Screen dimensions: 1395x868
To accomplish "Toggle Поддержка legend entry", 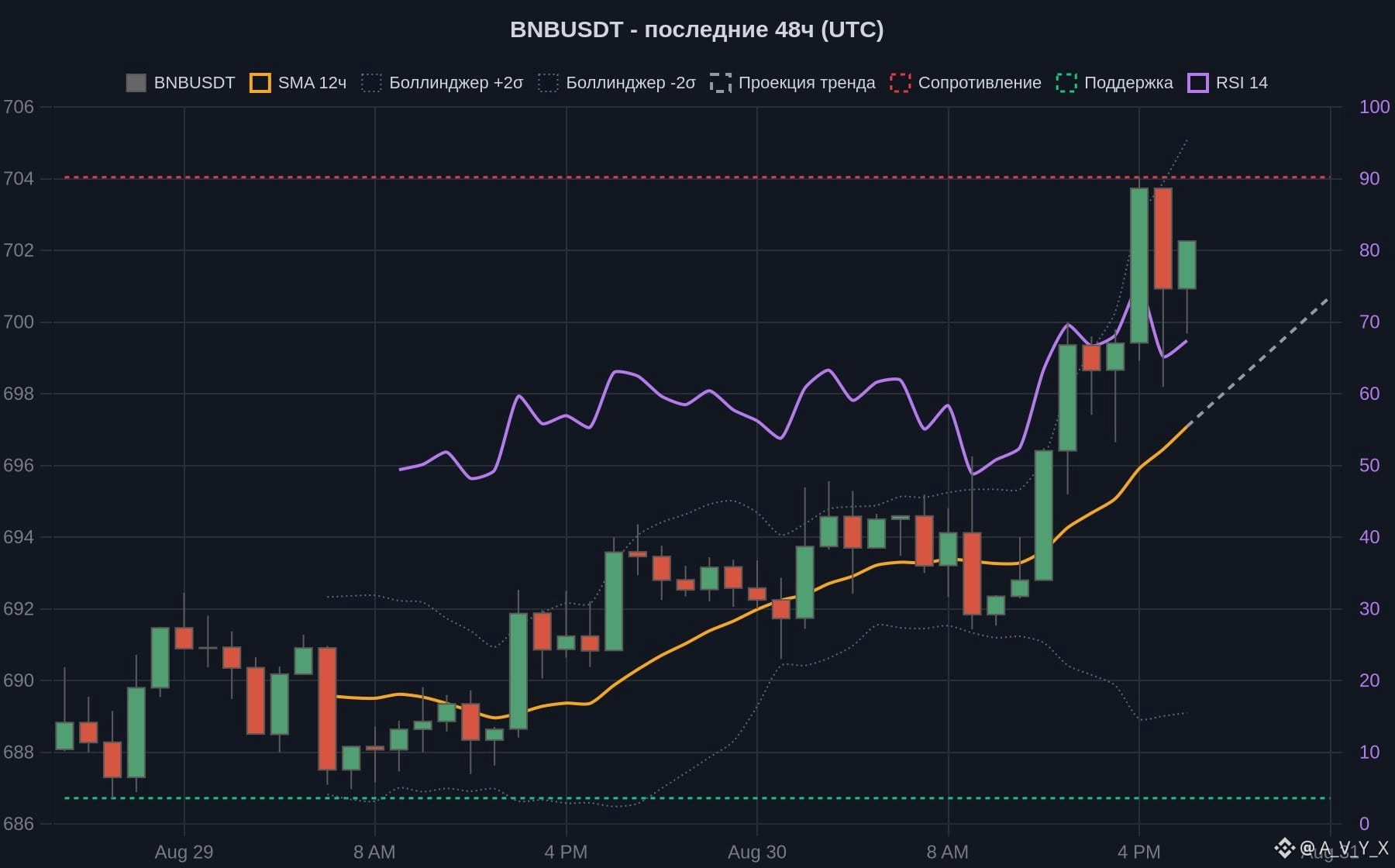I will (1114, 83).
